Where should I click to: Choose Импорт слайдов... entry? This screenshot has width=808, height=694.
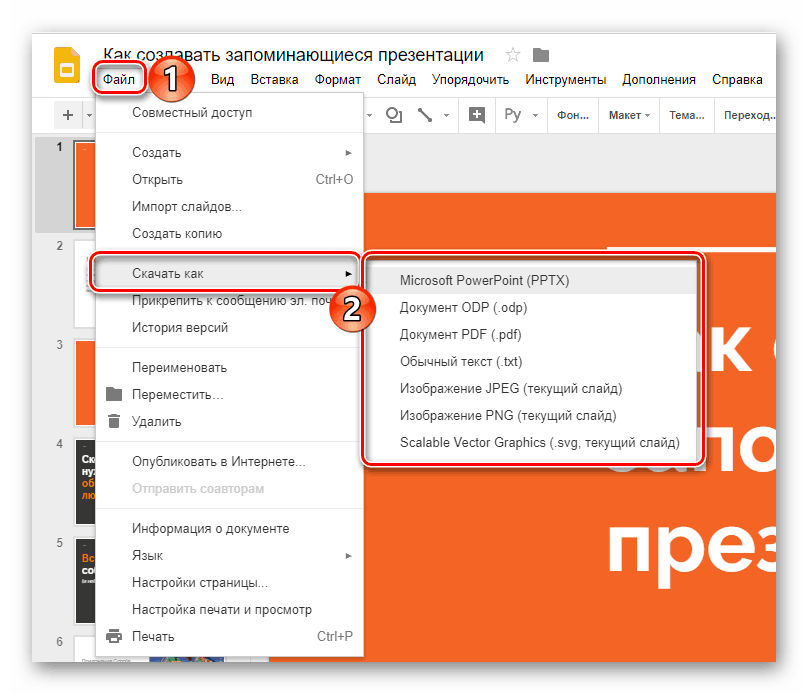[229, 207]
